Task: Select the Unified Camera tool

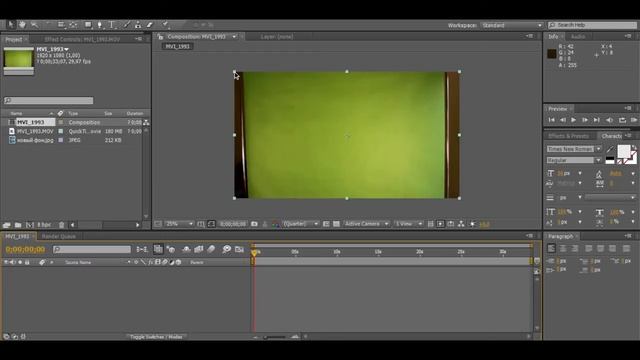Action: pos(61,25)
